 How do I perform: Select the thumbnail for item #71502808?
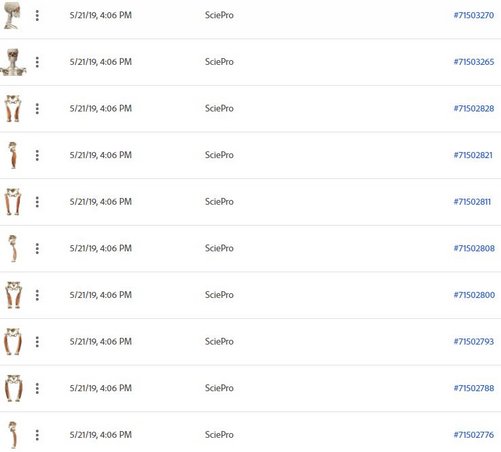coord(13,249)
